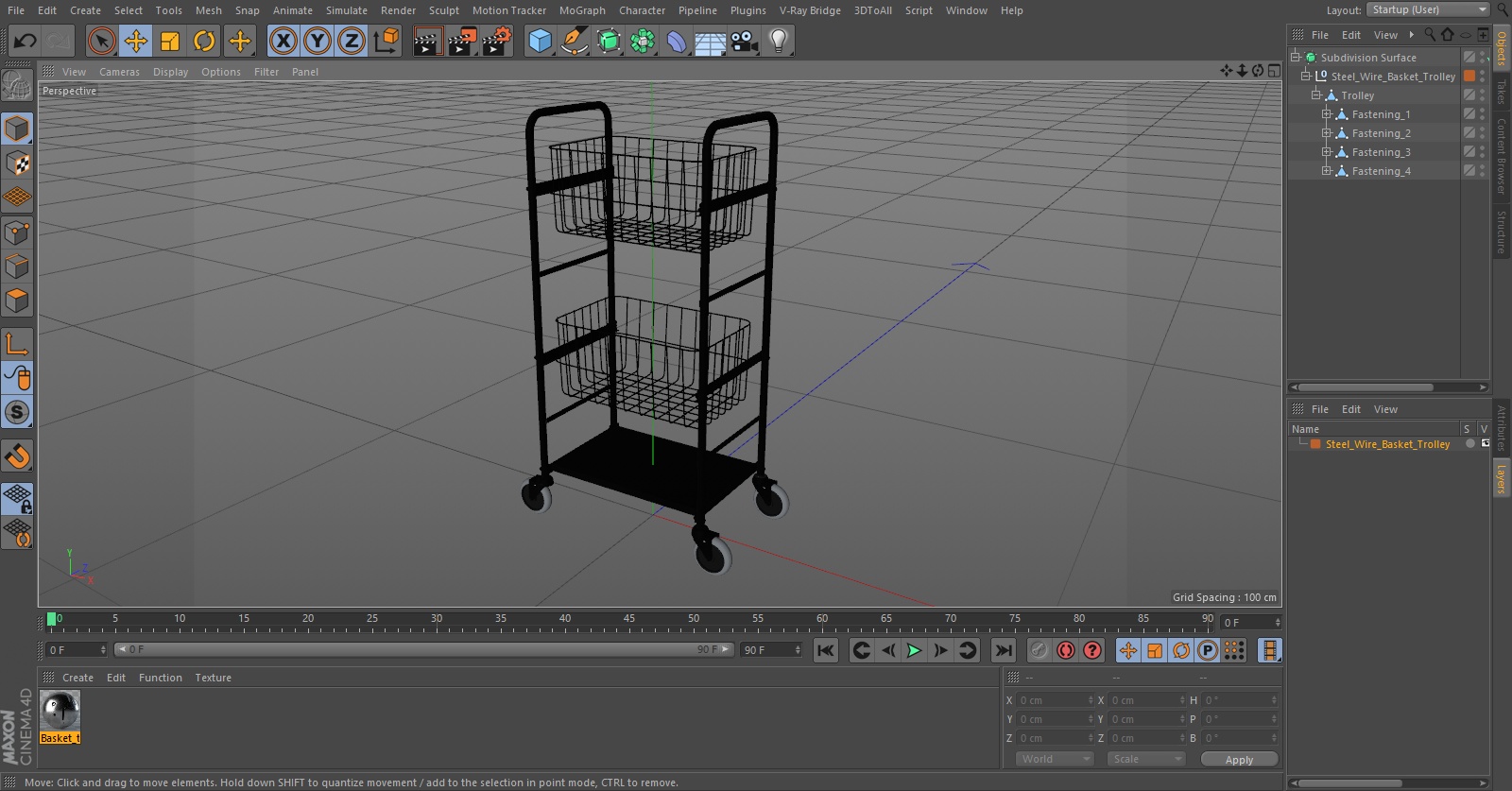Toggle Y axis lock
This screenshot has height=791, width=1512.
coord(318,41)
